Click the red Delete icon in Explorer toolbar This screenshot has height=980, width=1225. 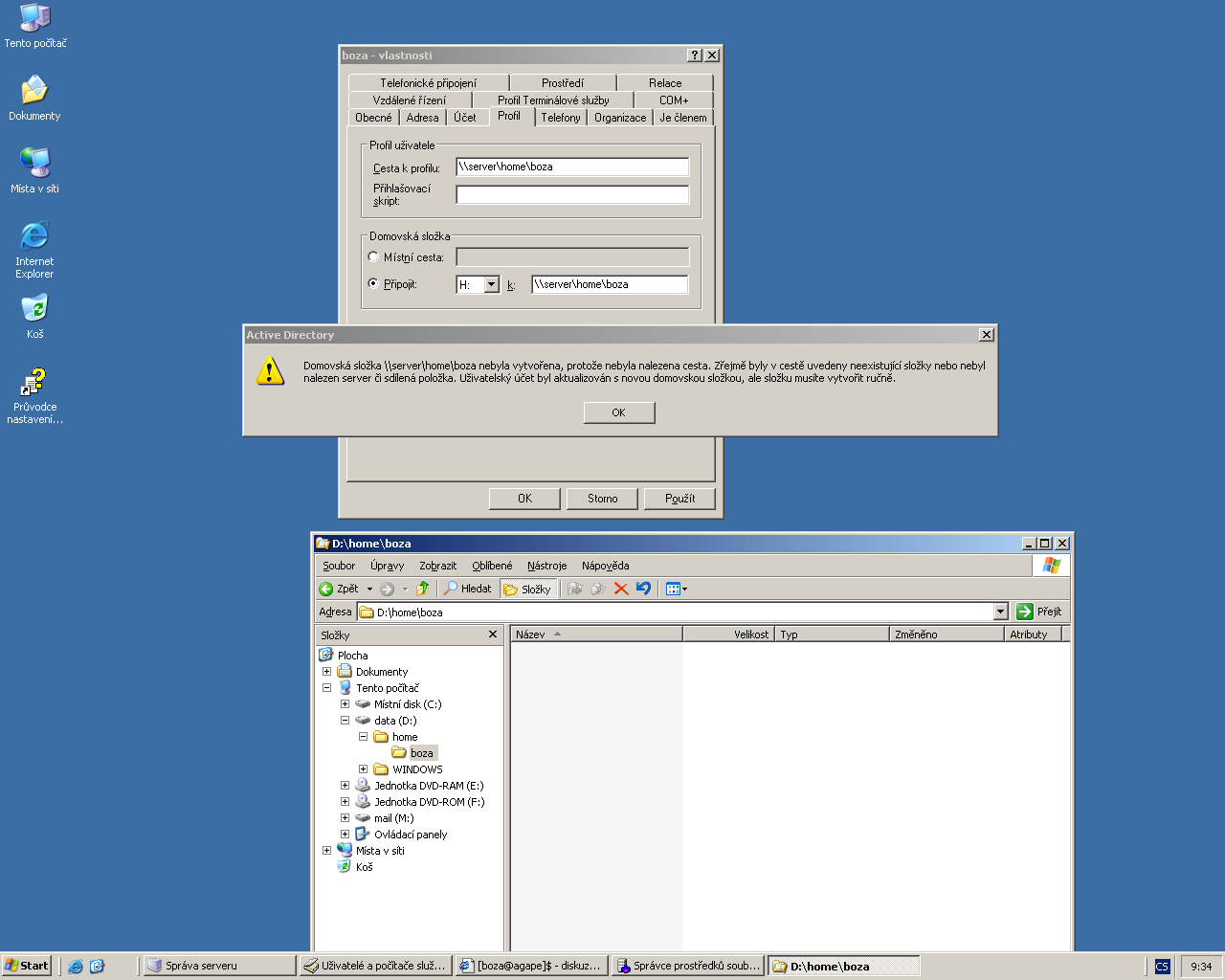(621, 589)
